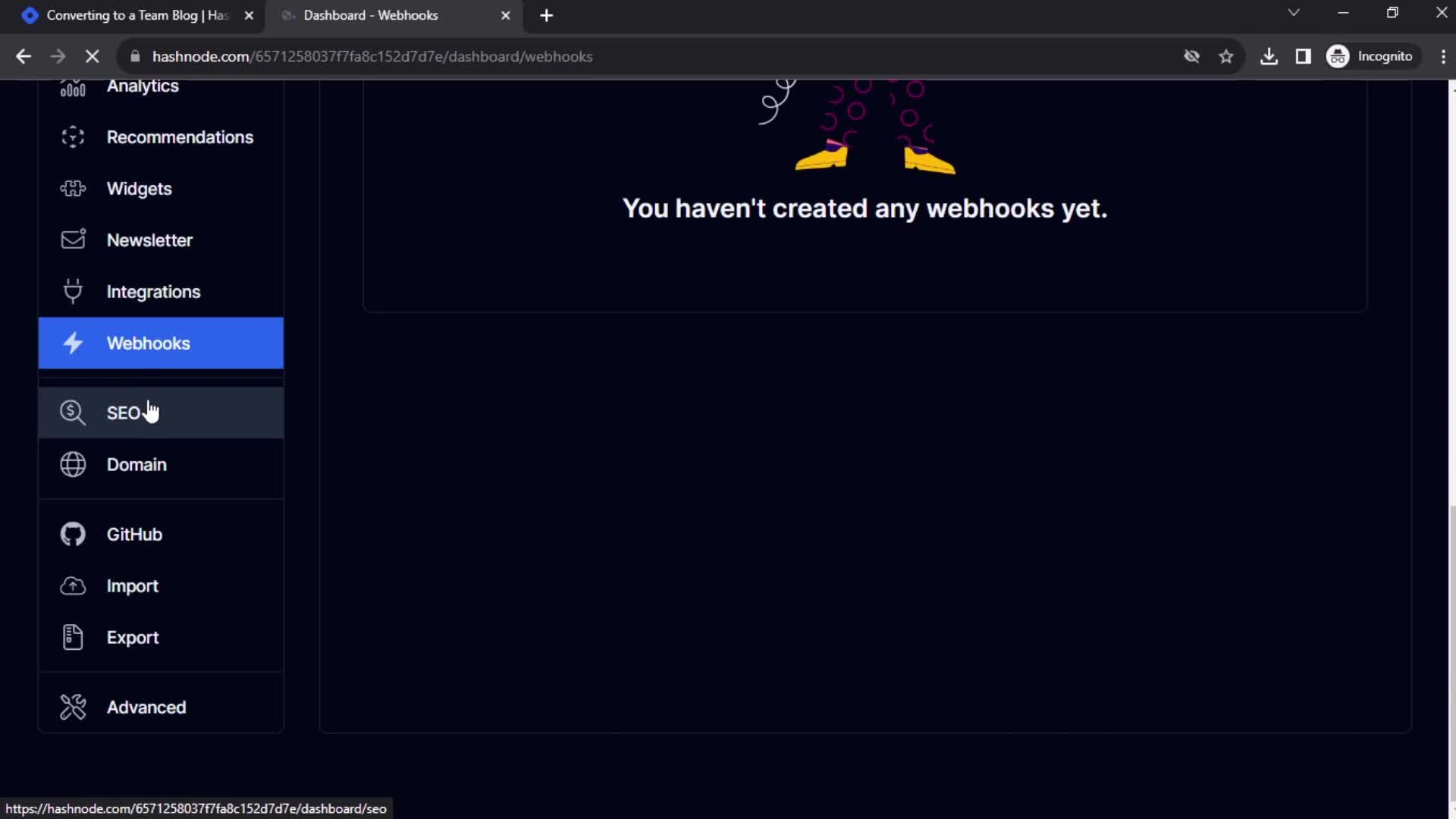Select the Import sidebar option

(x=132, y=585)
